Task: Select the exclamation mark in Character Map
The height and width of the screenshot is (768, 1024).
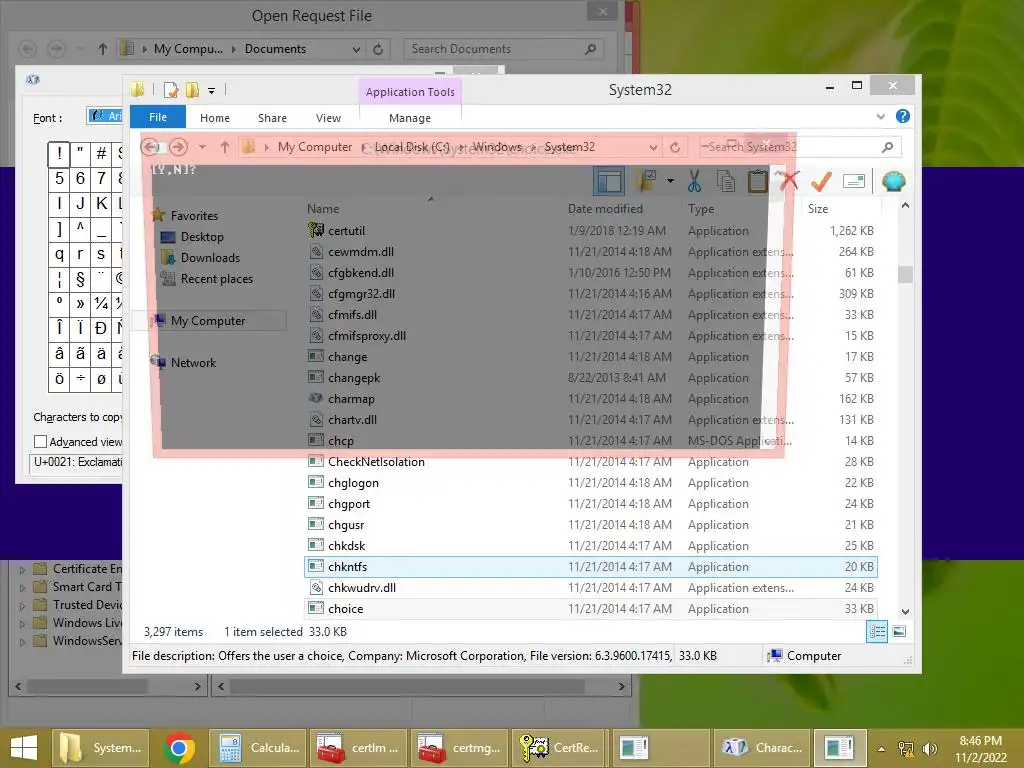Action: coord(59,154)
